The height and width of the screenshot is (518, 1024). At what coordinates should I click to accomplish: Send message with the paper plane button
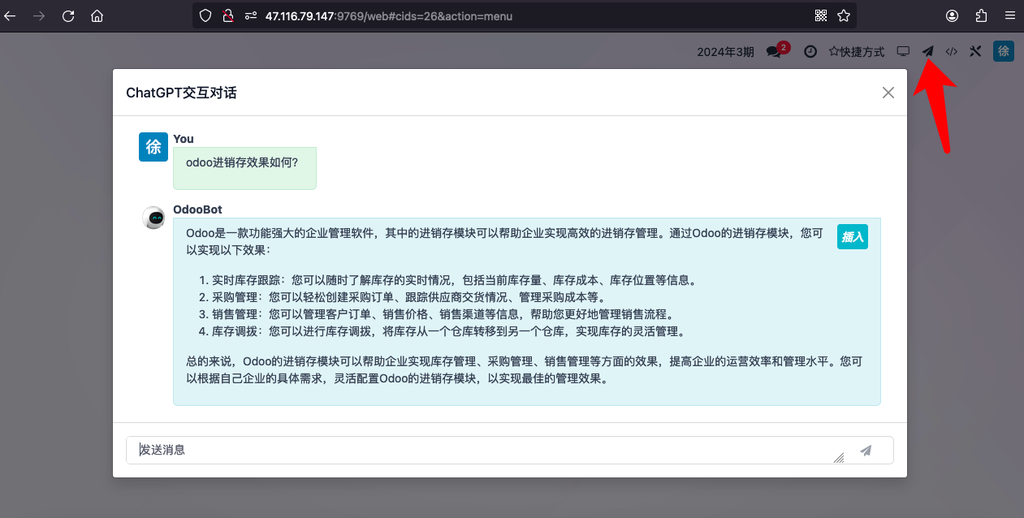click(866, 450)
